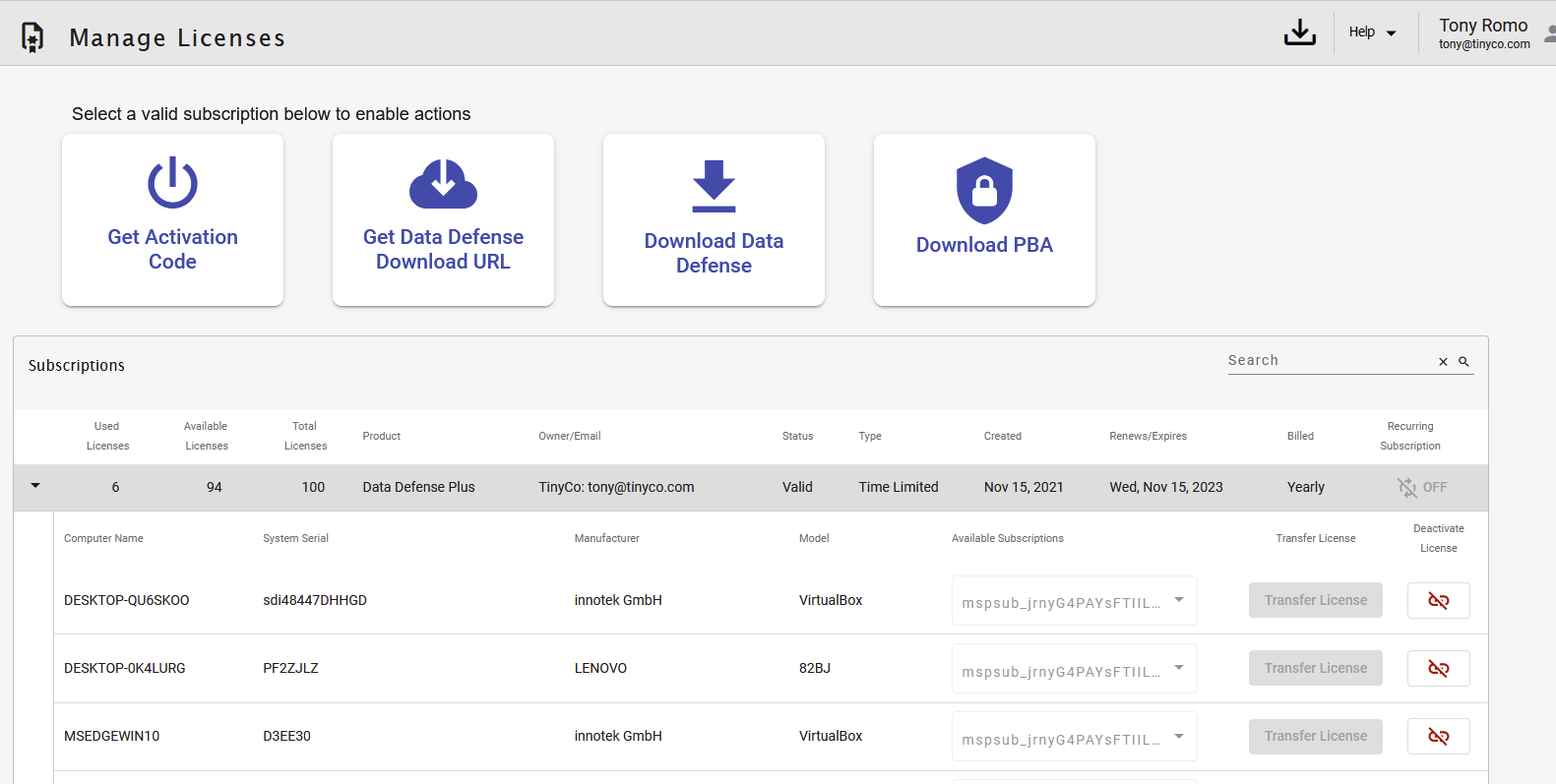Deactivate license for MSEDGEWIN10
The image size is (1556, 784).
point(1439,736)
